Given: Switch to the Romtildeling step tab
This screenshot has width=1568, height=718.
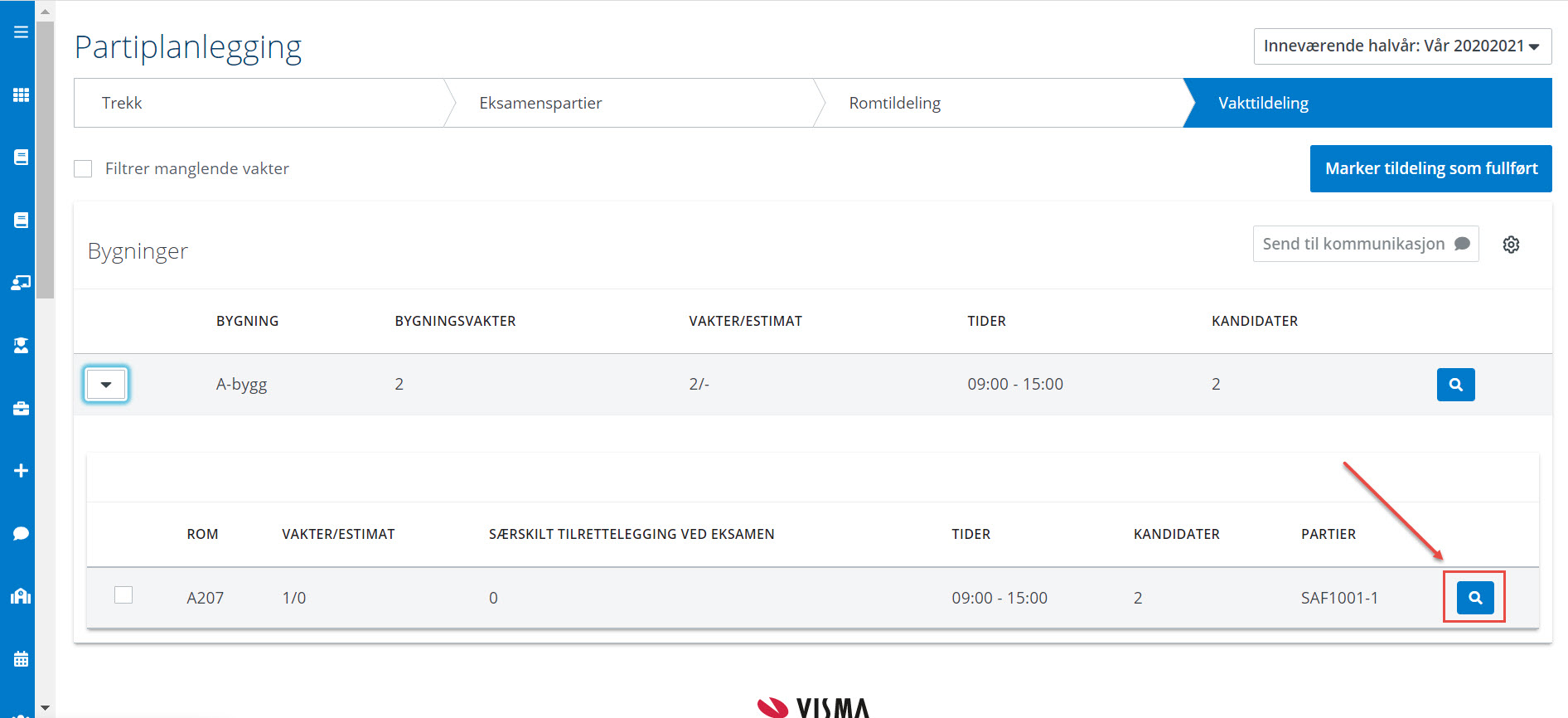Looking at the screenshot, I should 894,104.
